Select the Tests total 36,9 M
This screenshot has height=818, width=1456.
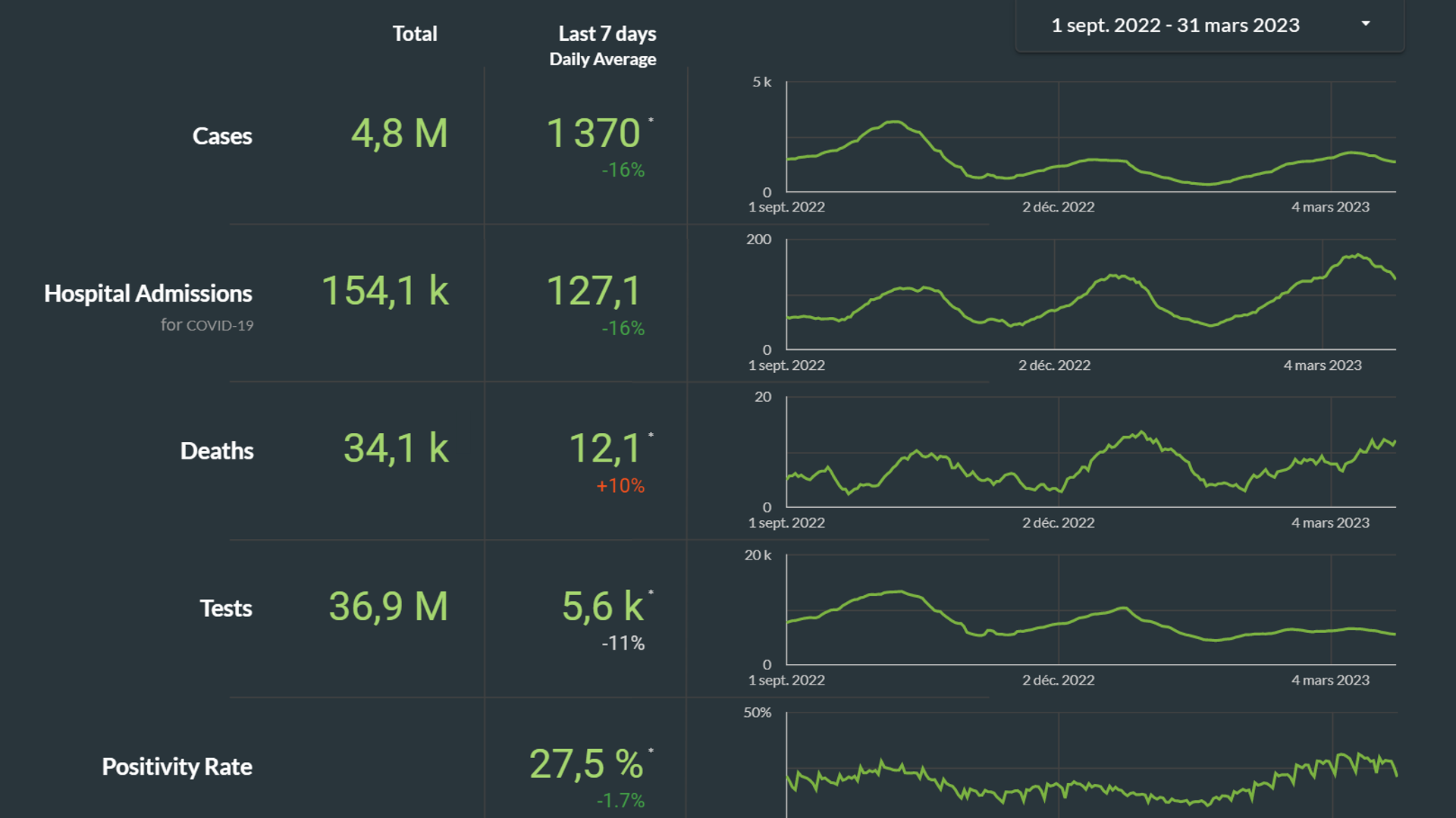[x=388, y=607]
